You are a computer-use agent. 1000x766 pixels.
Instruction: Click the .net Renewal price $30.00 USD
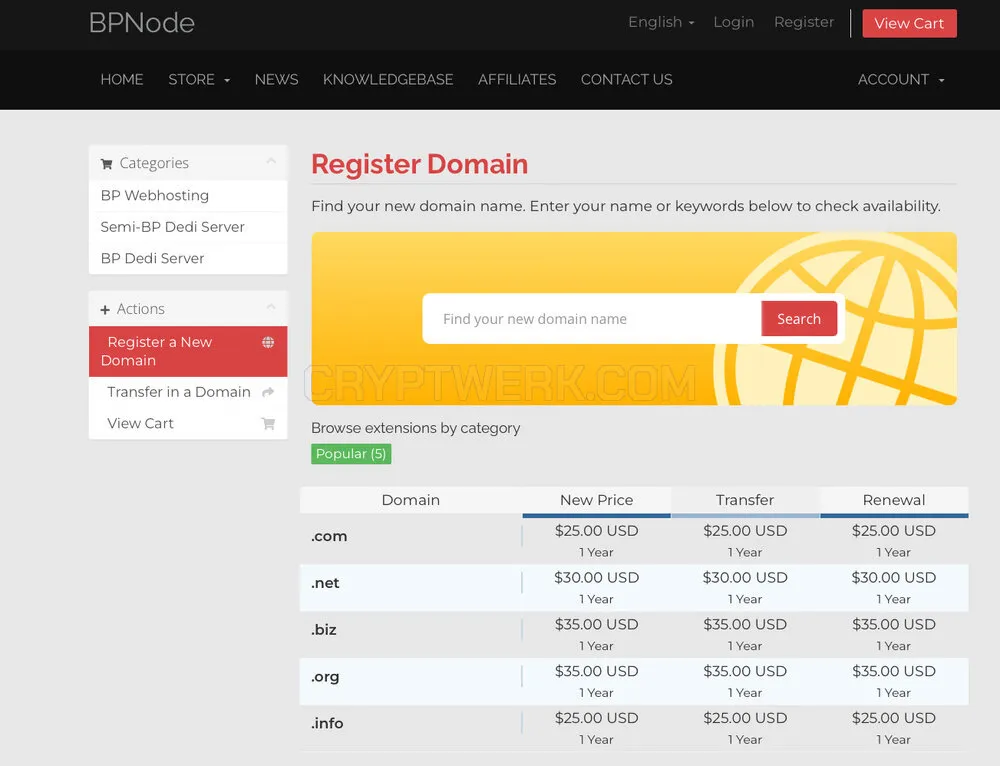click(x=893, y=578)
